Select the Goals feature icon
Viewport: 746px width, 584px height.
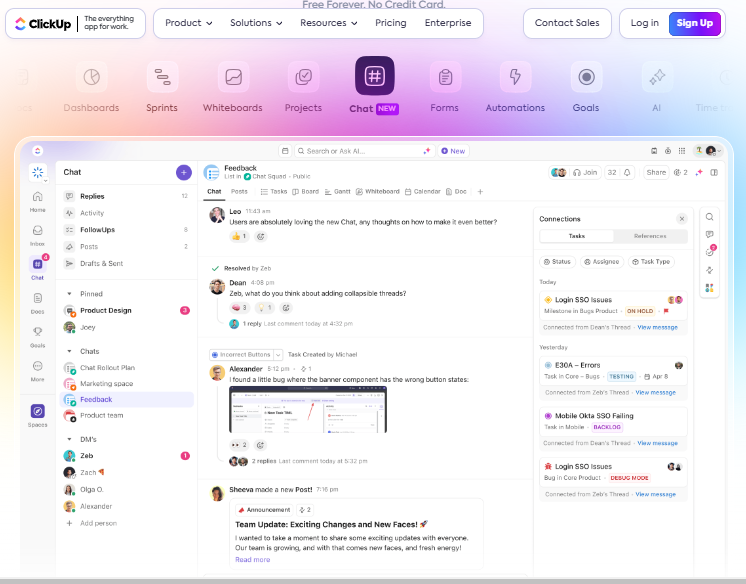[586, 77]
